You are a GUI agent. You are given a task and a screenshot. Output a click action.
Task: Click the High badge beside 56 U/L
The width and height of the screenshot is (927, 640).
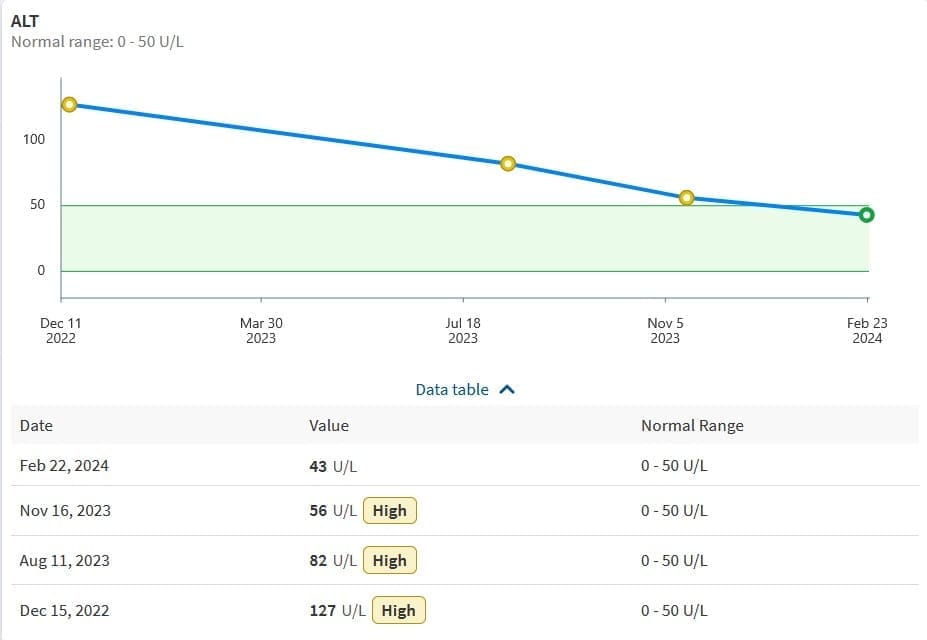(389, 511)
